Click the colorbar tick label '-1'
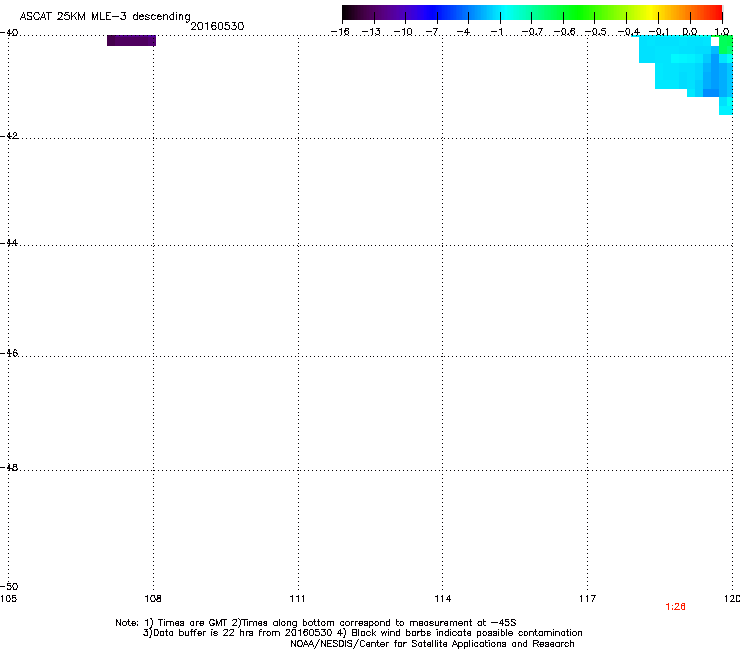The image size is (740, 650). pyautogui.click(x=496, y=32)
